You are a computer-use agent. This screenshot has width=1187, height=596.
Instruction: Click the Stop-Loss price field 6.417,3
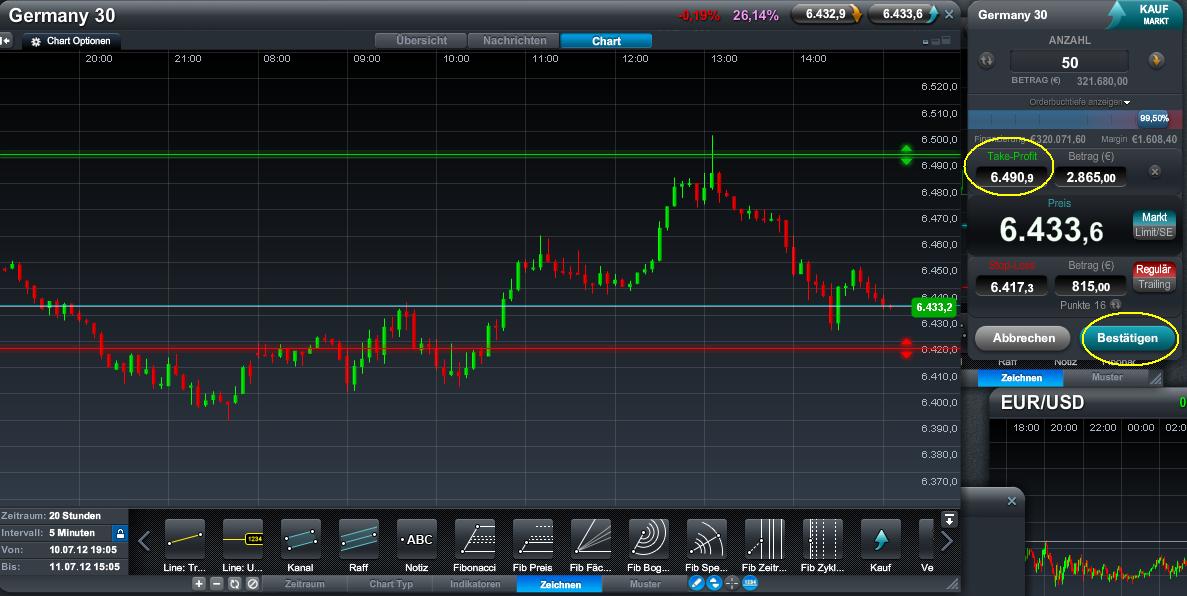pos(1011,286)
